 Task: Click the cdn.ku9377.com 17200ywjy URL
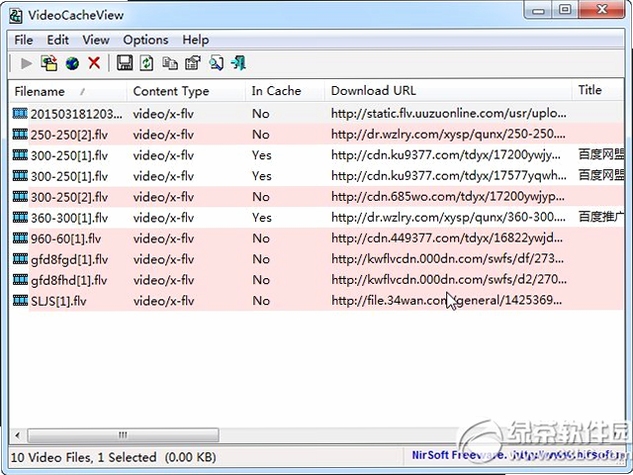tap(446, 155)
